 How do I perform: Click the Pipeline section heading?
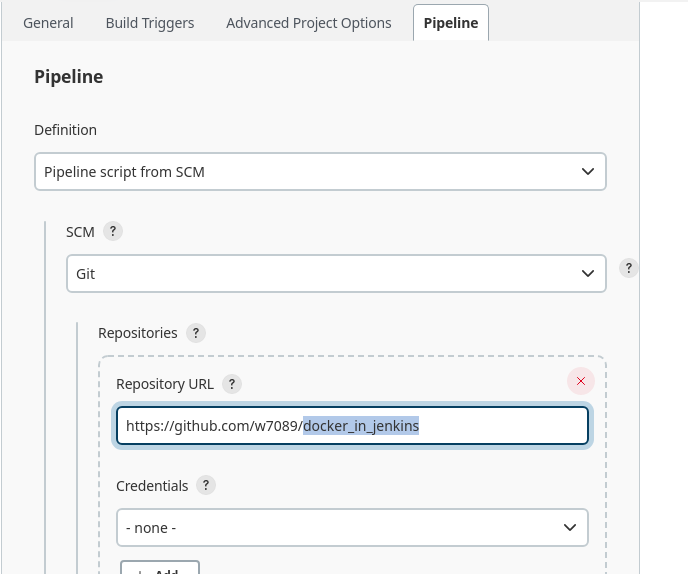pos(69,77)
